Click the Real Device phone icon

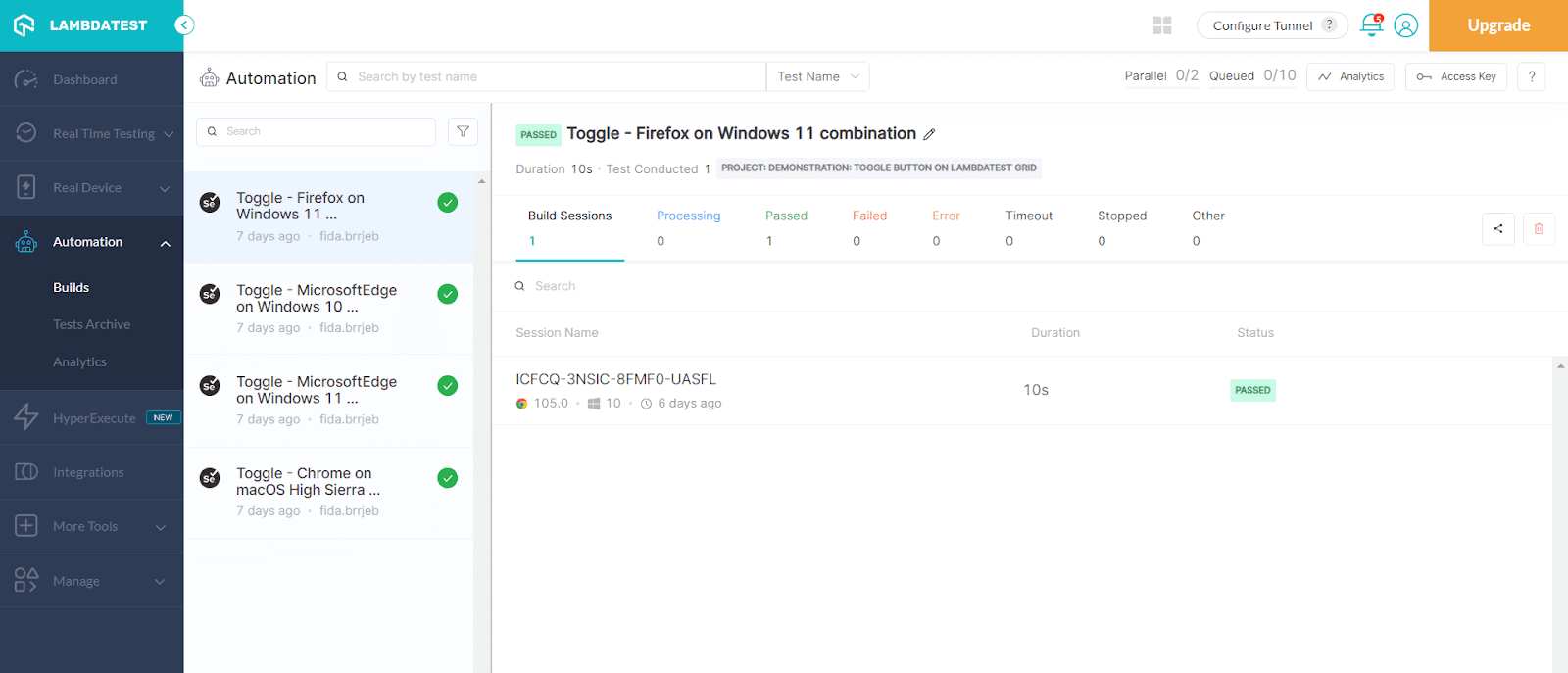click(26, 187)
